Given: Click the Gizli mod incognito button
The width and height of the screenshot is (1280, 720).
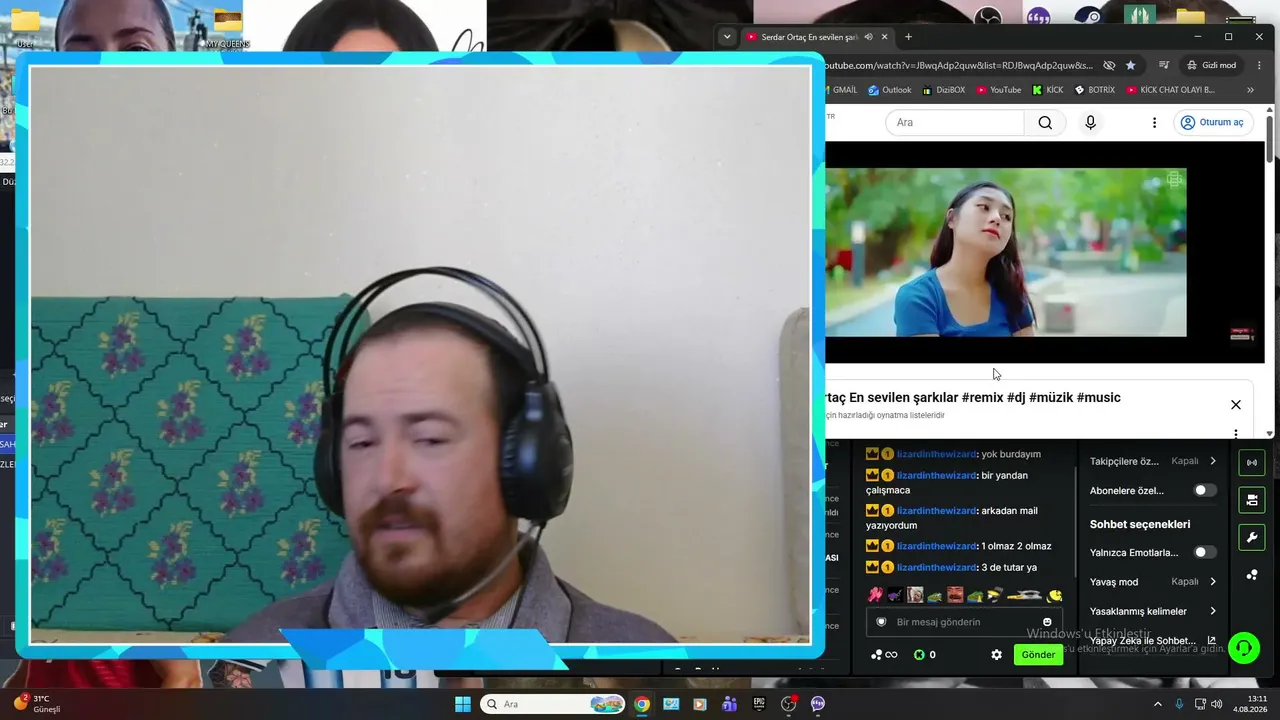Looking at the screenshot, I should (1211, 65).
